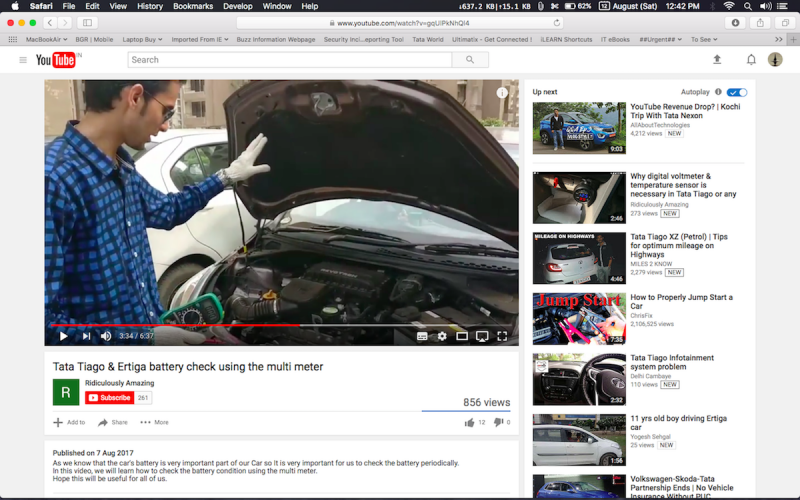This screenshot has height=500, width=800.
Task: Open the AirPlay icon in the player
Action: (482, 336)
